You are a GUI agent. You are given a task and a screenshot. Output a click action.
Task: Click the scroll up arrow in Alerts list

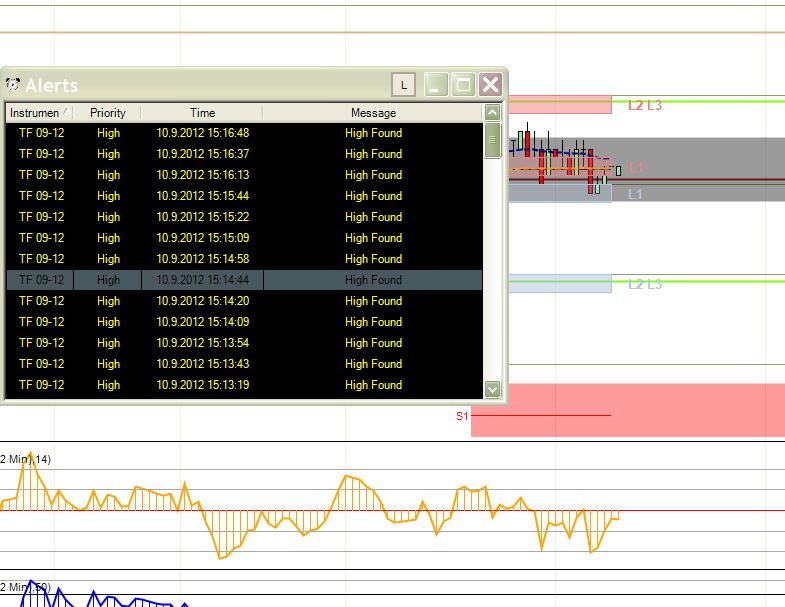coord(492,113)
